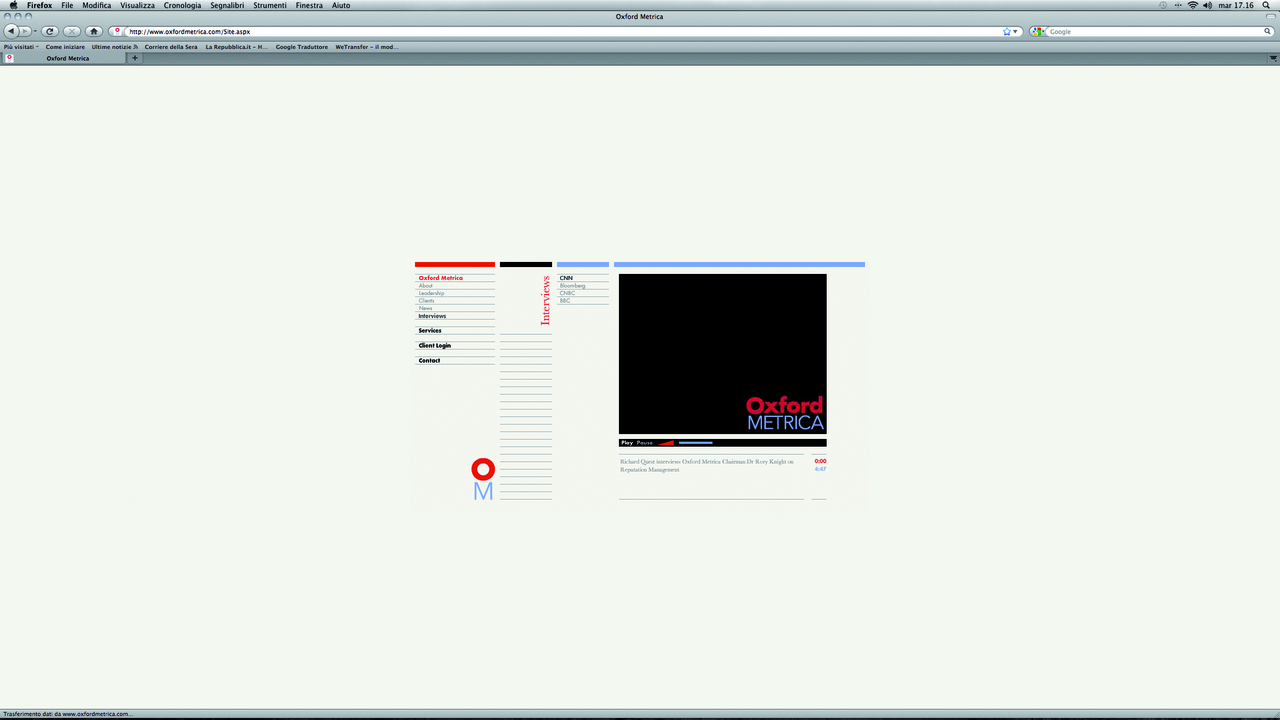Select the BBC interview
The width and height of the screenshot is (1280, 720).
(565, 301)
